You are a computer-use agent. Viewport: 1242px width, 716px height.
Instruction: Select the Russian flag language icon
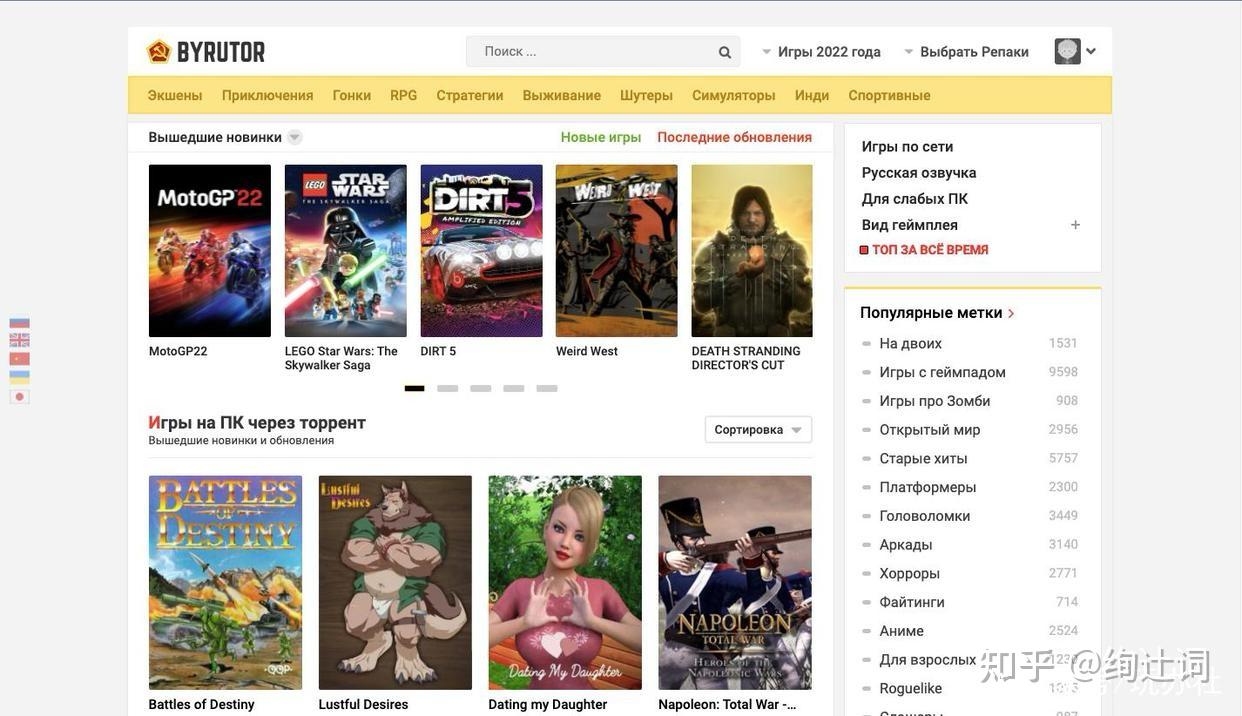pos(19,324)
